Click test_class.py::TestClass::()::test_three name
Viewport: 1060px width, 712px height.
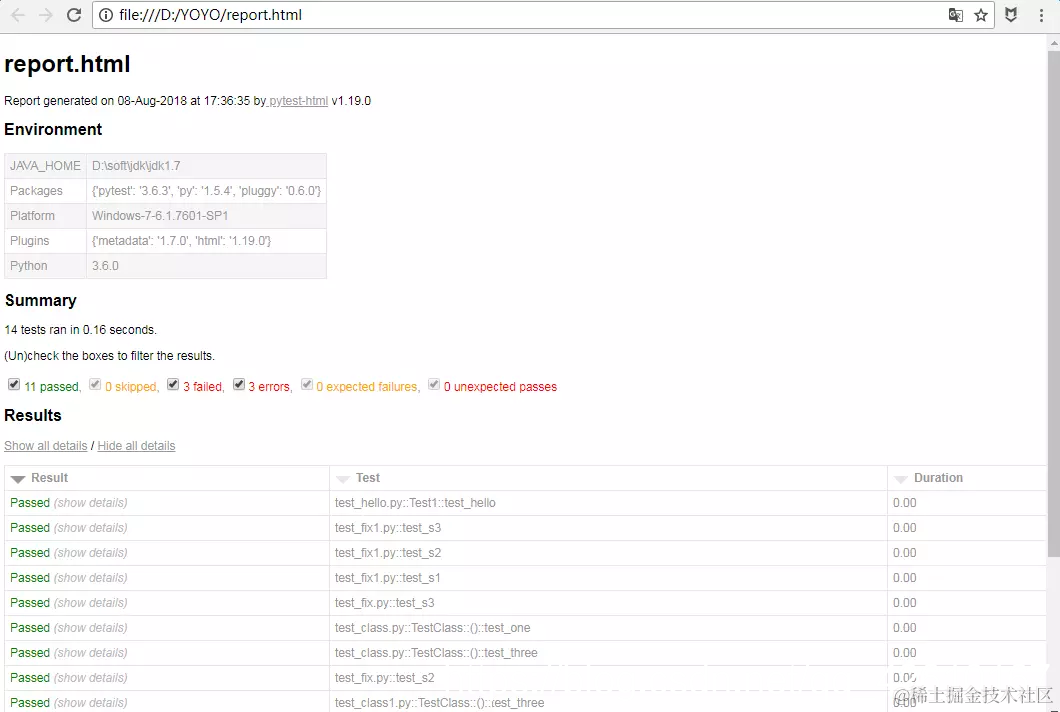click(x=436, y=653)
